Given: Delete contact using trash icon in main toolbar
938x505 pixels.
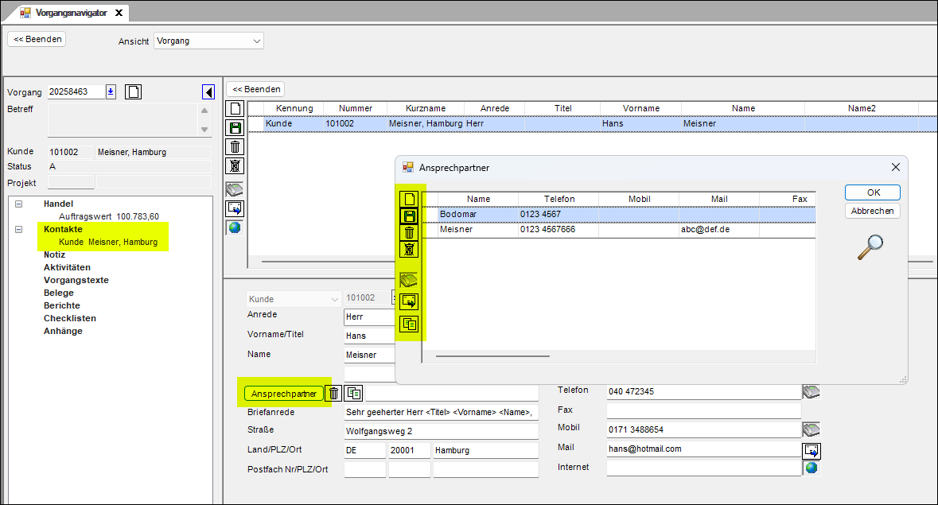Looking at the screenshot, I should click(235, 147).
